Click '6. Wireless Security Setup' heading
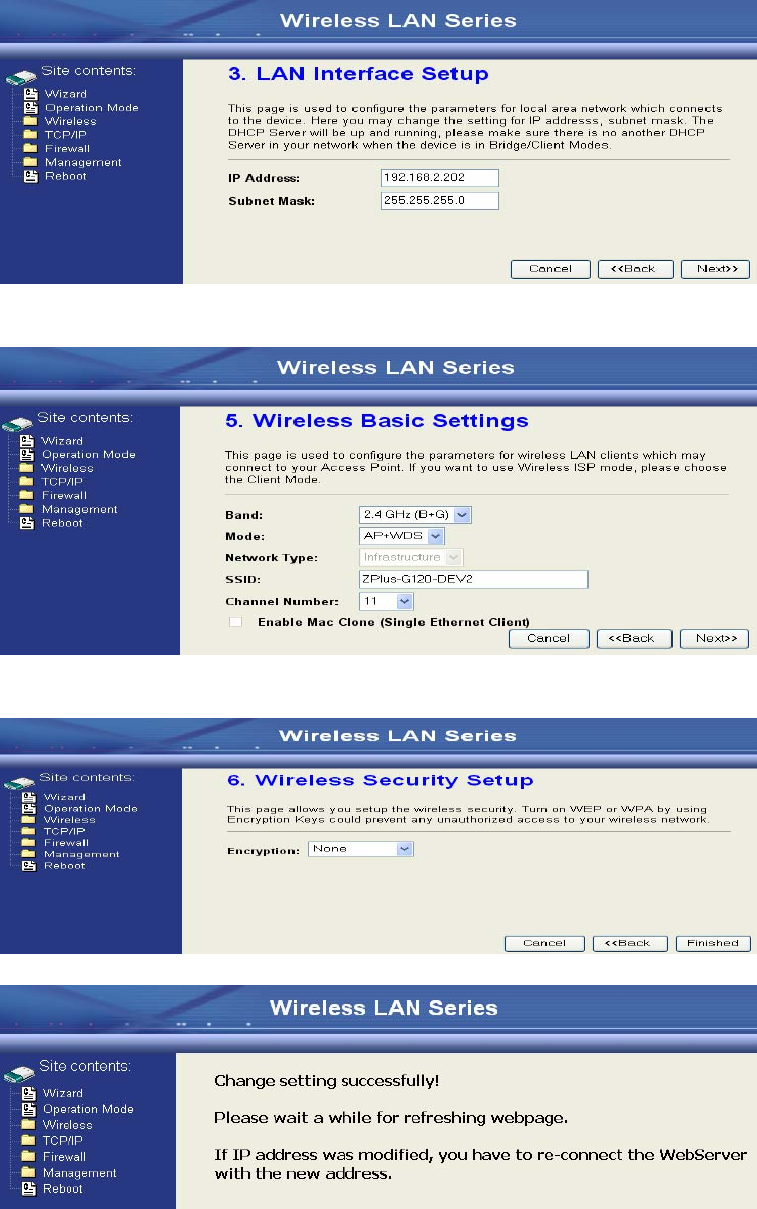Viewport: 757px width, 1209px height. [381, 780]
